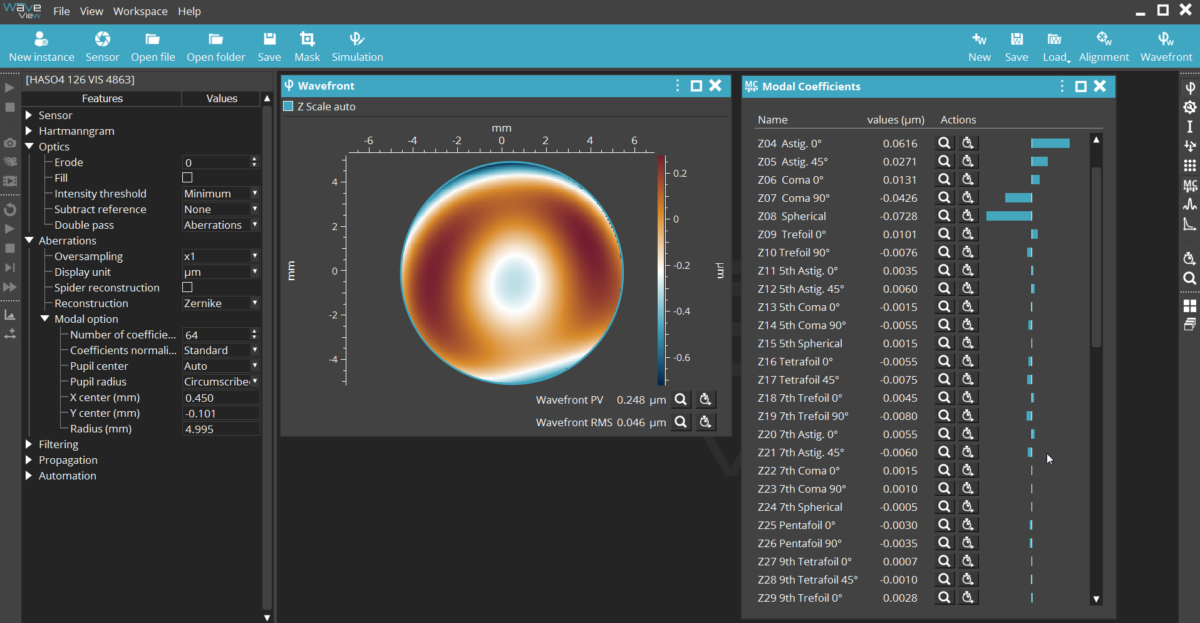Image resolution: width=1200 pixels, height=623 pixels.
Task: Open the Workspace menu
Action: tap(139, 11)
